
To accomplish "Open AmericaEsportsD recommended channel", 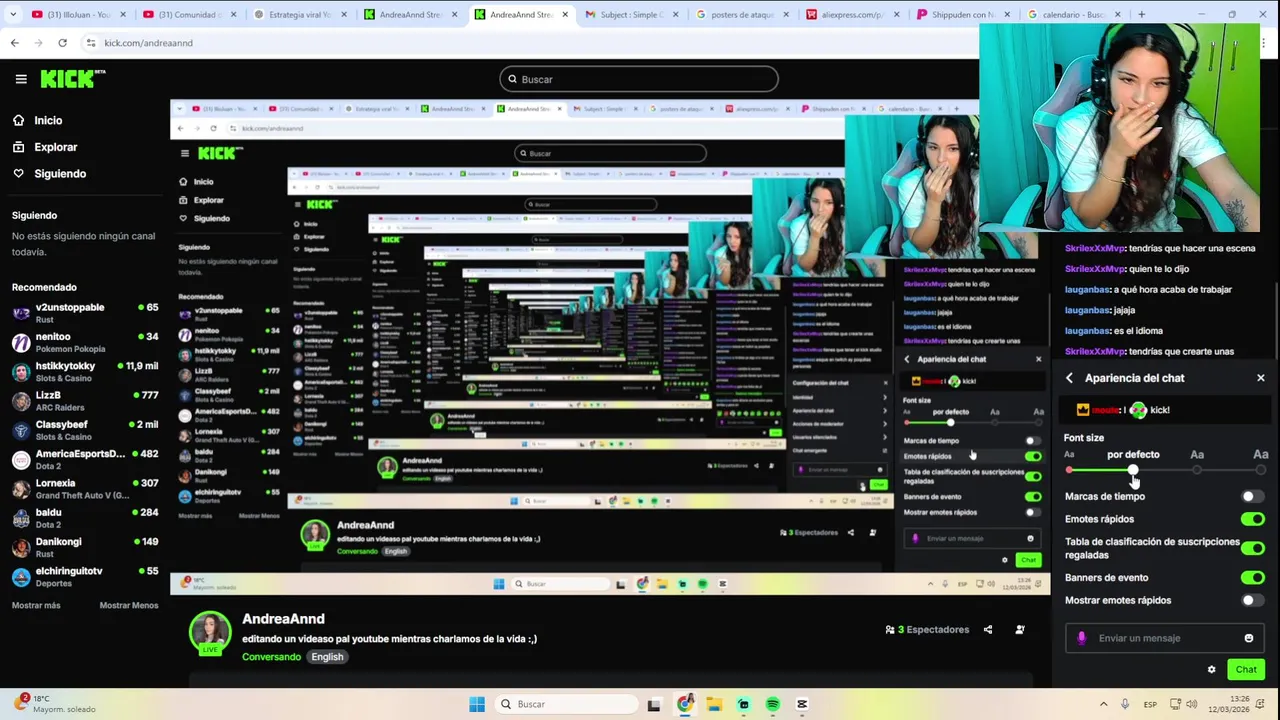I will [x=85, y=459].
